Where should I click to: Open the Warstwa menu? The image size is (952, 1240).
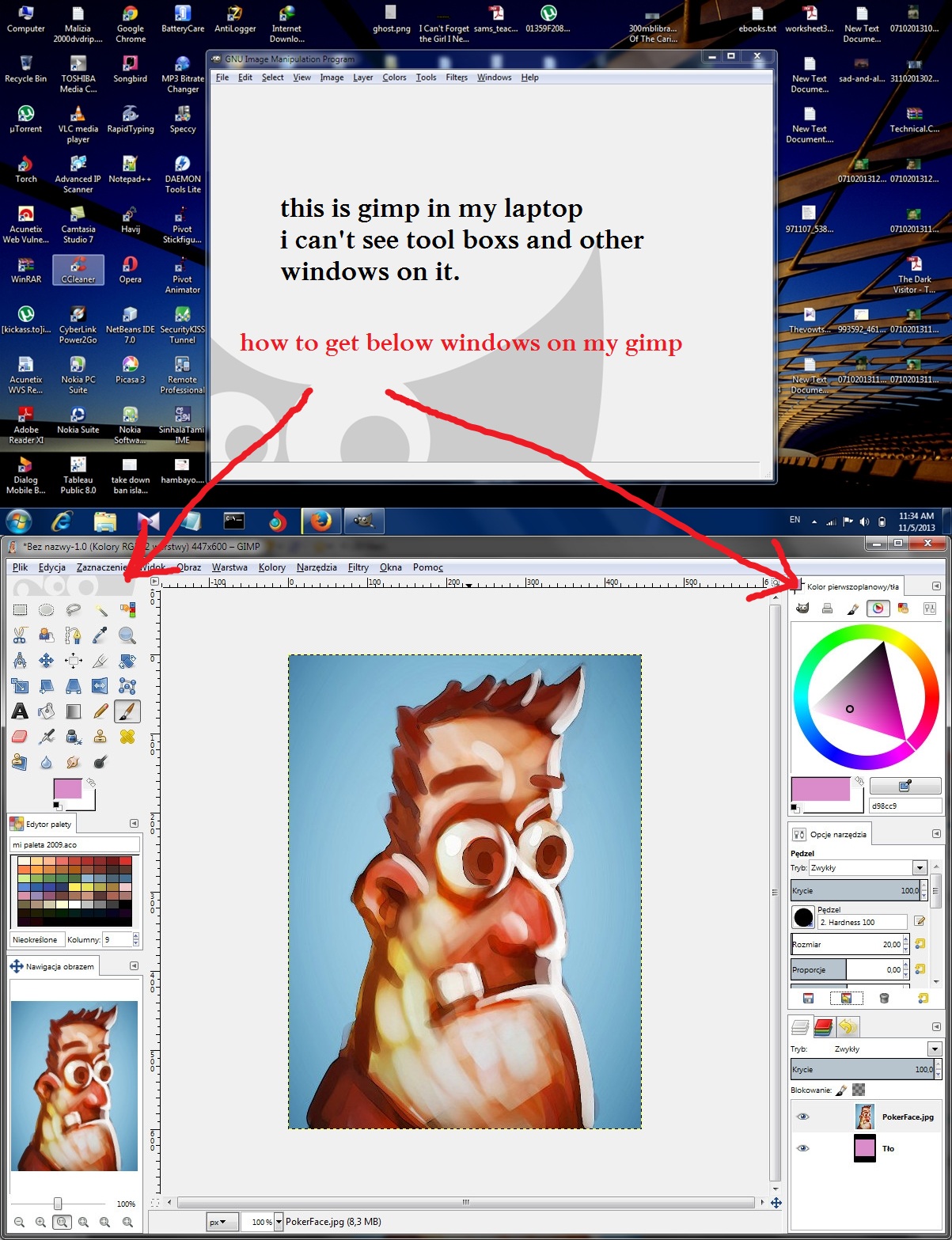click(229, 567)
